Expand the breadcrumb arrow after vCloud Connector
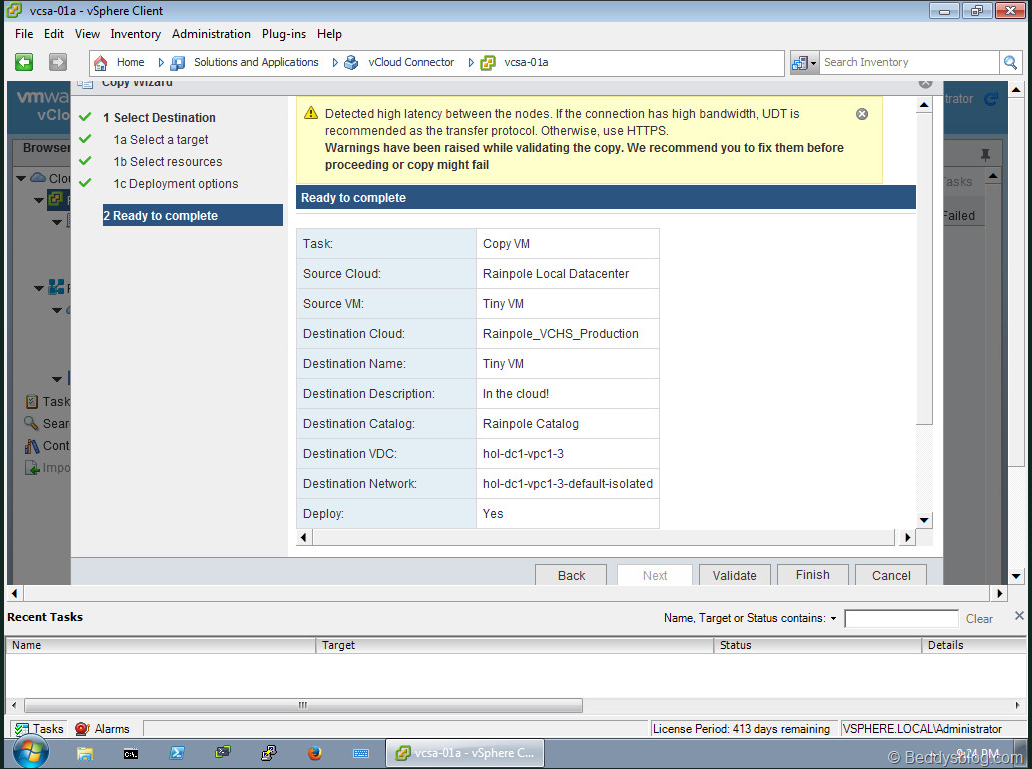 [471, 63]
